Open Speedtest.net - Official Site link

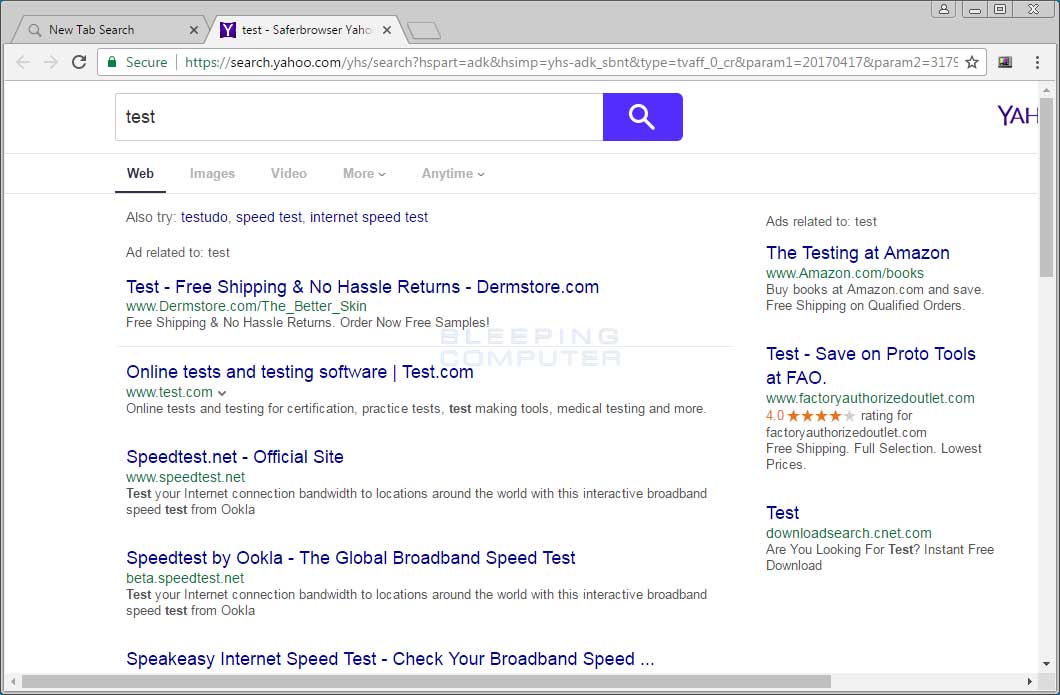[x=235, y=457]
